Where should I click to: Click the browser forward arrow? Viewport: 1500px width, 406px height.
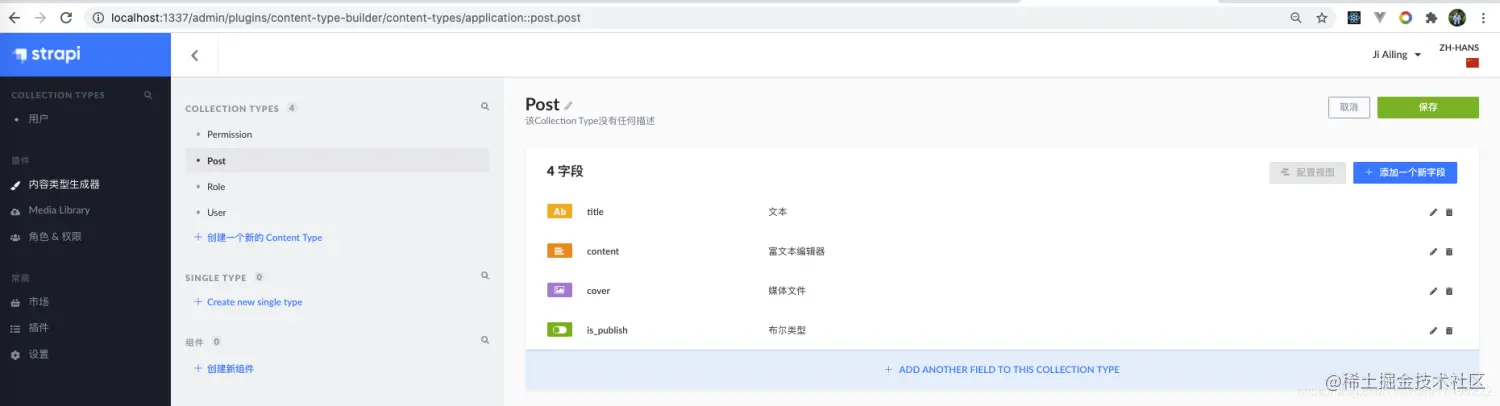point(40,18)
